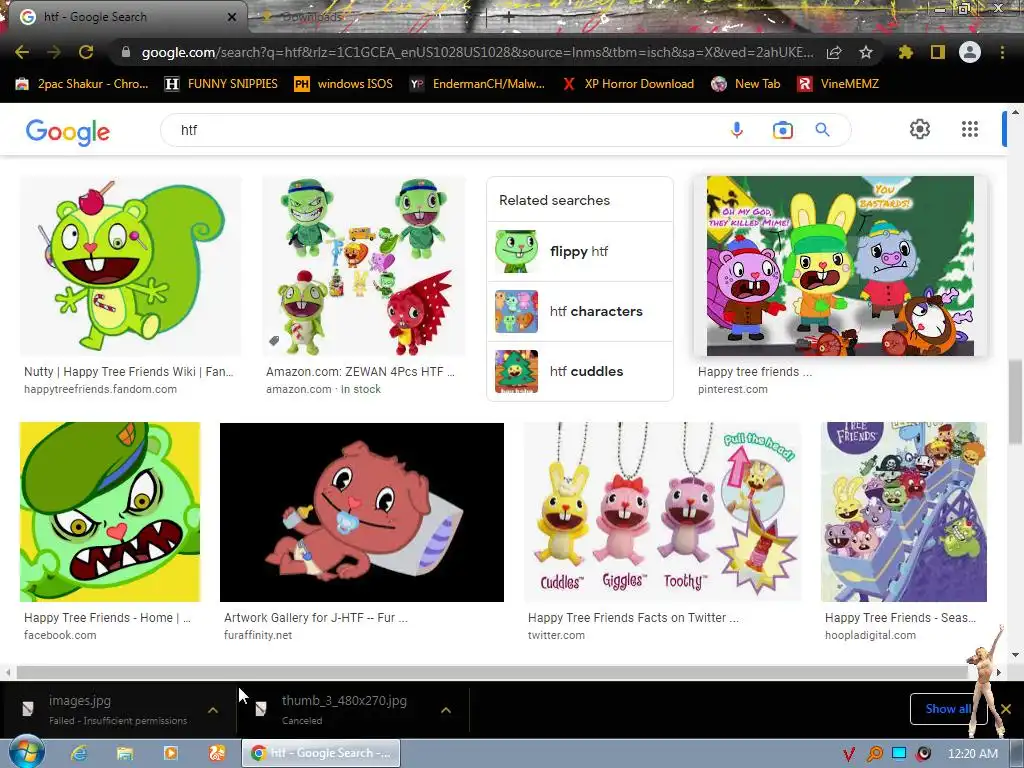The height and width of the screenshot is (768, 1024).
Task: Reload the page with the refresh icon
Action: click(x=86, y=52)
